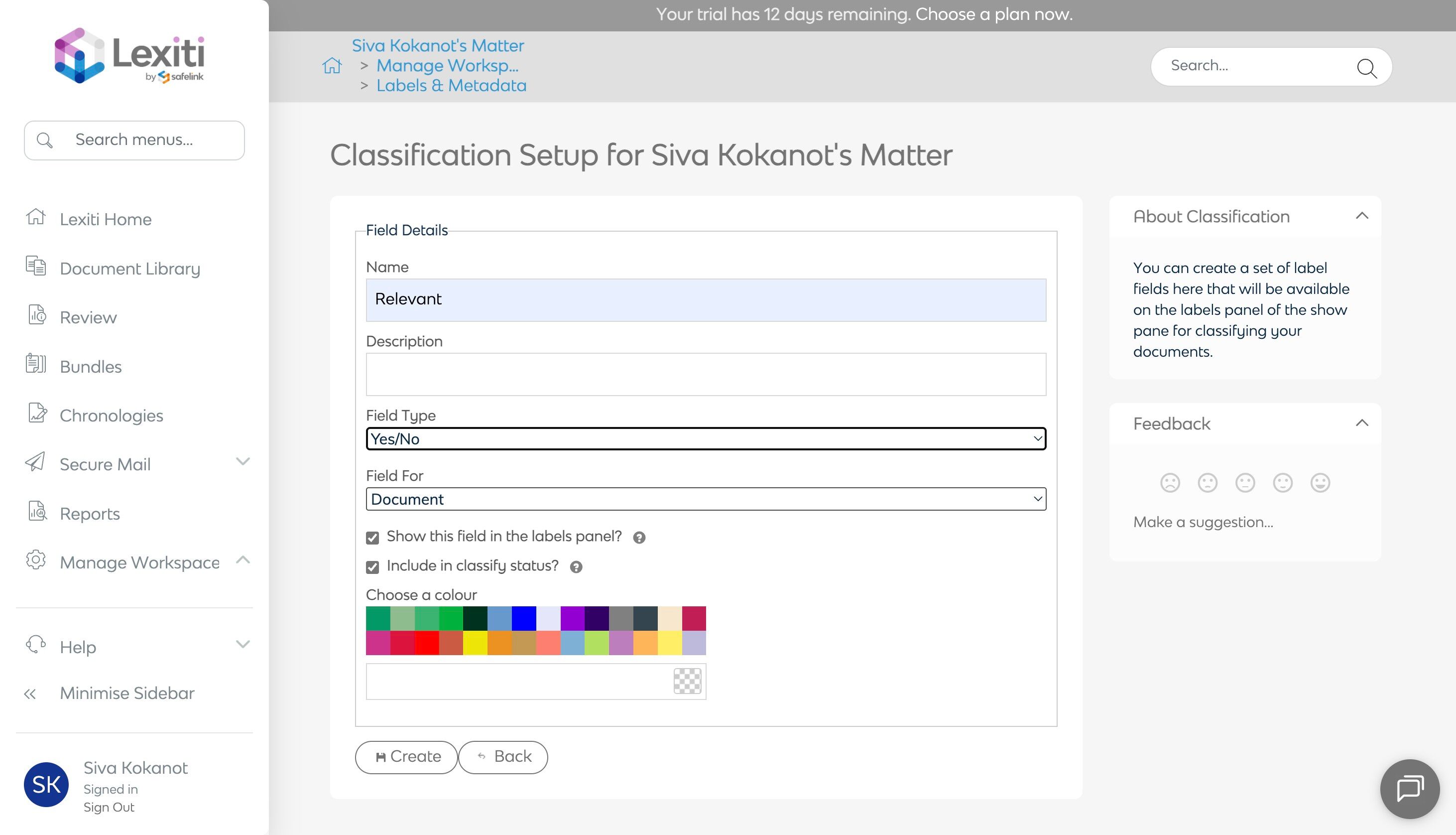Uncheck Show this field in the labels panel
This screenshot has width=1456, height=835.
point(372,538)
